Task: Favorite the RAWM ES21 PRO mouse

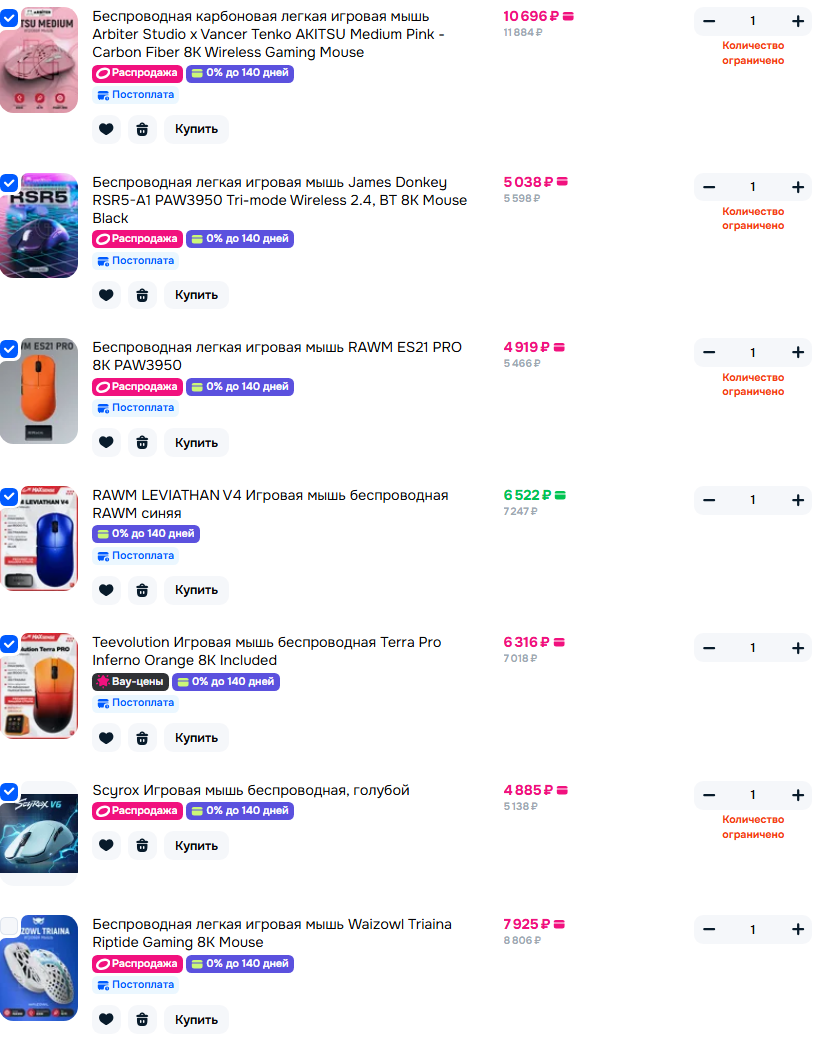Action: coord(106,443)
